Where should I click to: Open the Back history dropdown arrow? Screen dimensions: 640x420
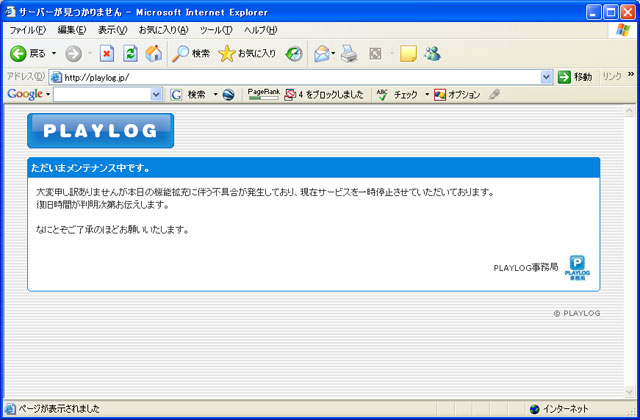(x=54, y=53)
